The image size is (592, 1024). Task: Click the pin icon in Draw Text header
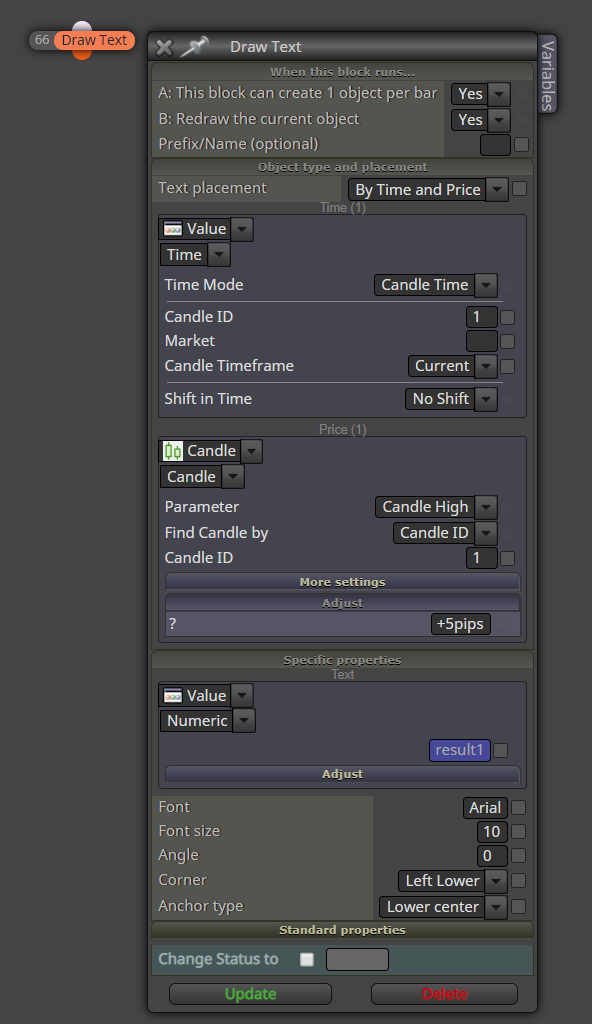(x=193, y=46)
